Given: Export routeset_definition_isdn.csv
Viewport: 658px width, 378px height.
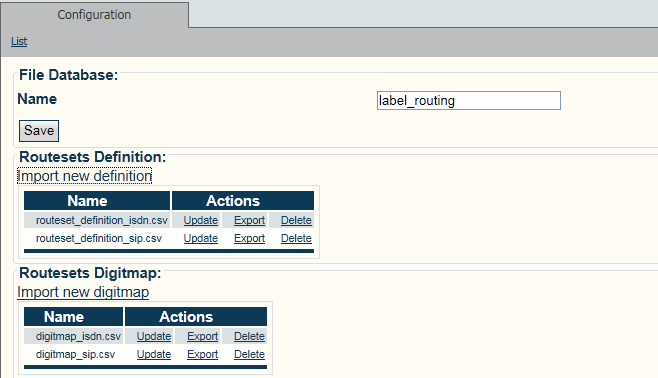Looking at the screenshot, I should tap(249, 220).
